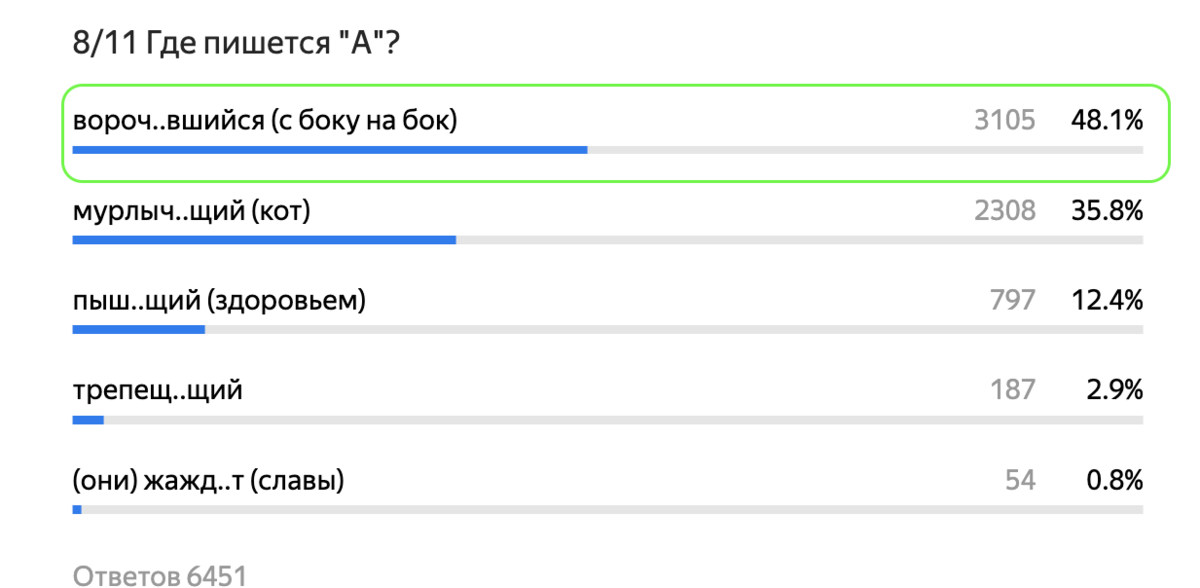Click the progress bar under "пыш..щий"
This screenshot has height=588, width=1200.
tap(607, 330)
